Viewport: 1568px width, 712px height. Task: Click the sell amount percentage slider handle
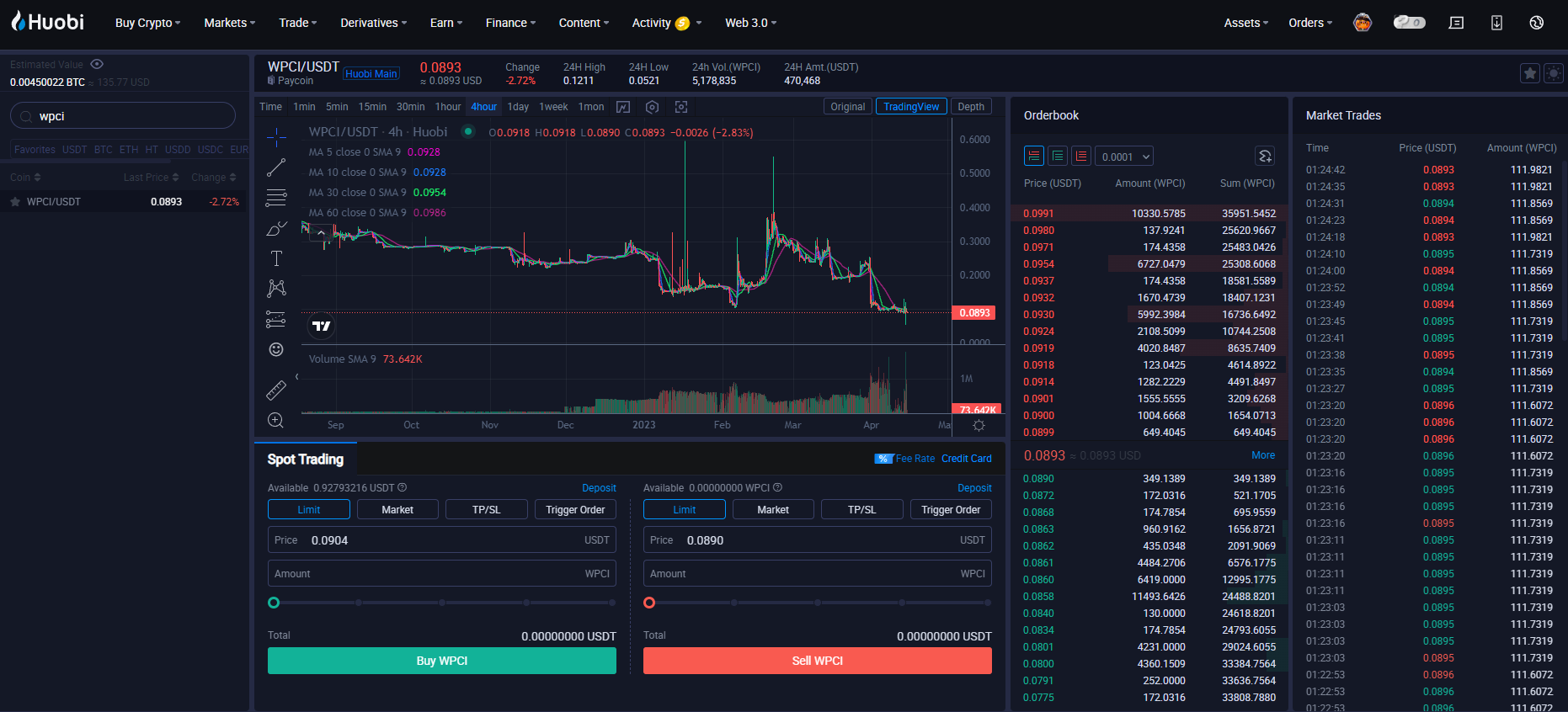[649, 603]
